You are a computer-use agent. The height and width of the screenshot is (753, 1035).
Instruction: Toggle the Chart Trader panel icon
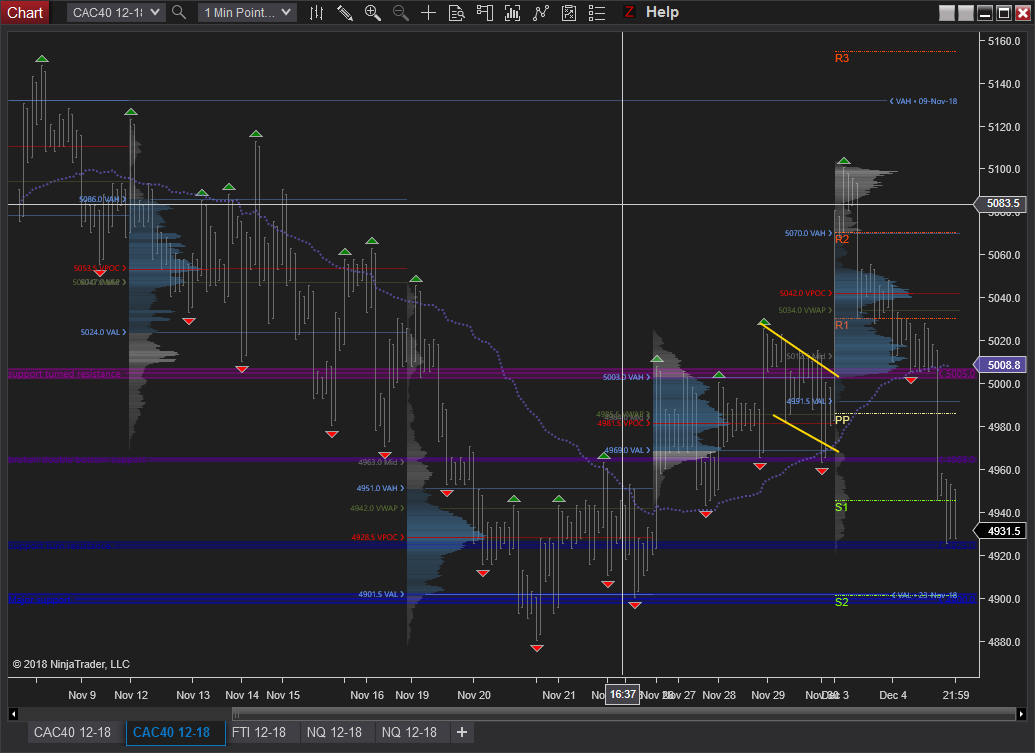484,13
